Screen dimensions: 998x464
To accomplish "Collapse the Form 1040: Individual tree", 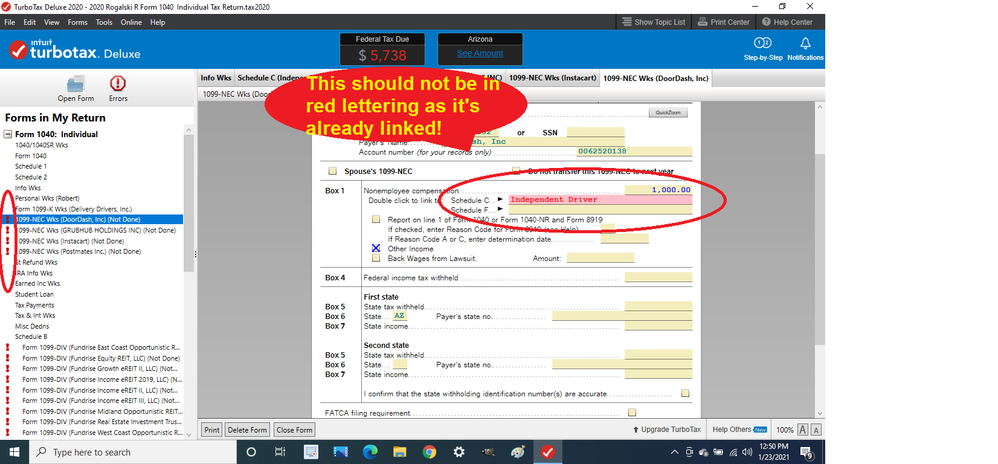I will click(x=9, y=134).
